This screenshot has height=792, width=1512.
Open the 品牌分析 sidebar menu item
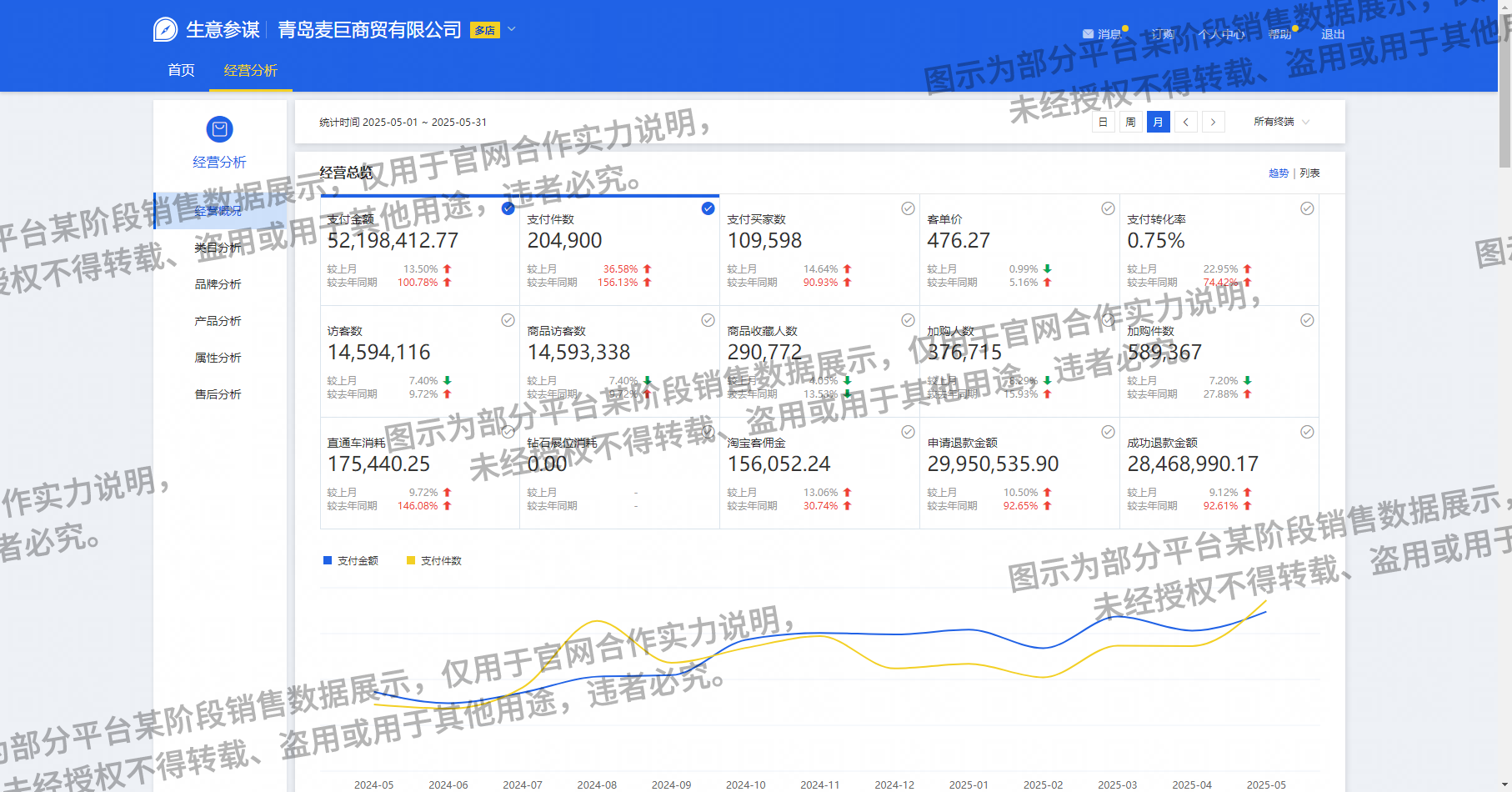pyautogui.click(x=218, y=284)
